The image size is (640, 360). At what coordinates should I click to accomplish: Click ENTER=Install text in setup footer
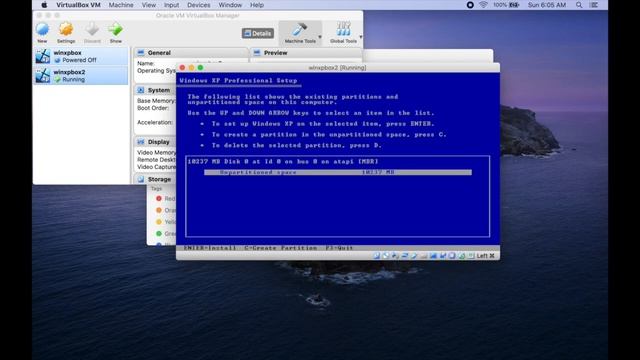[209, 248]
